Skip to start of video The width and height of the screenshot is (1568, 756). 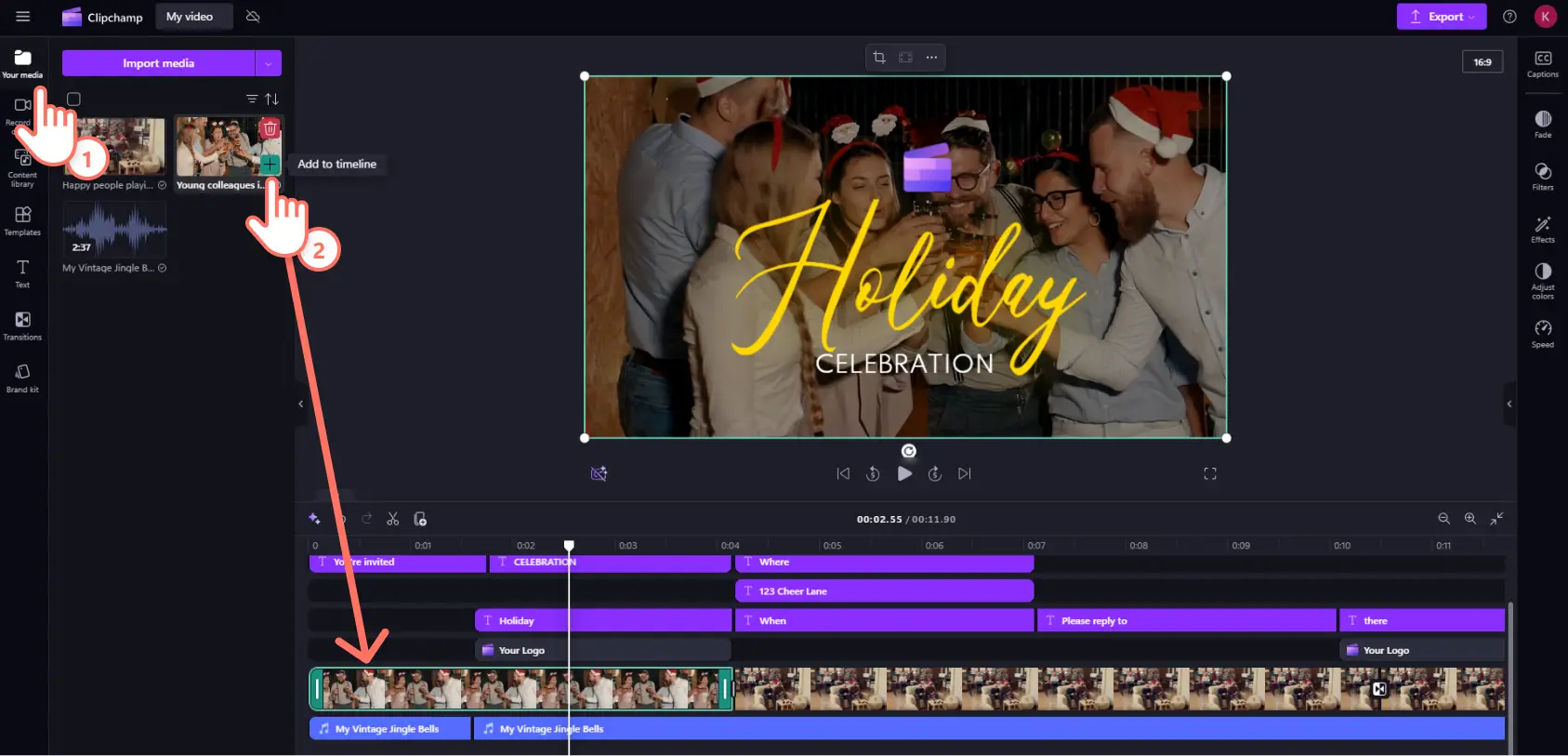(843, 473)
